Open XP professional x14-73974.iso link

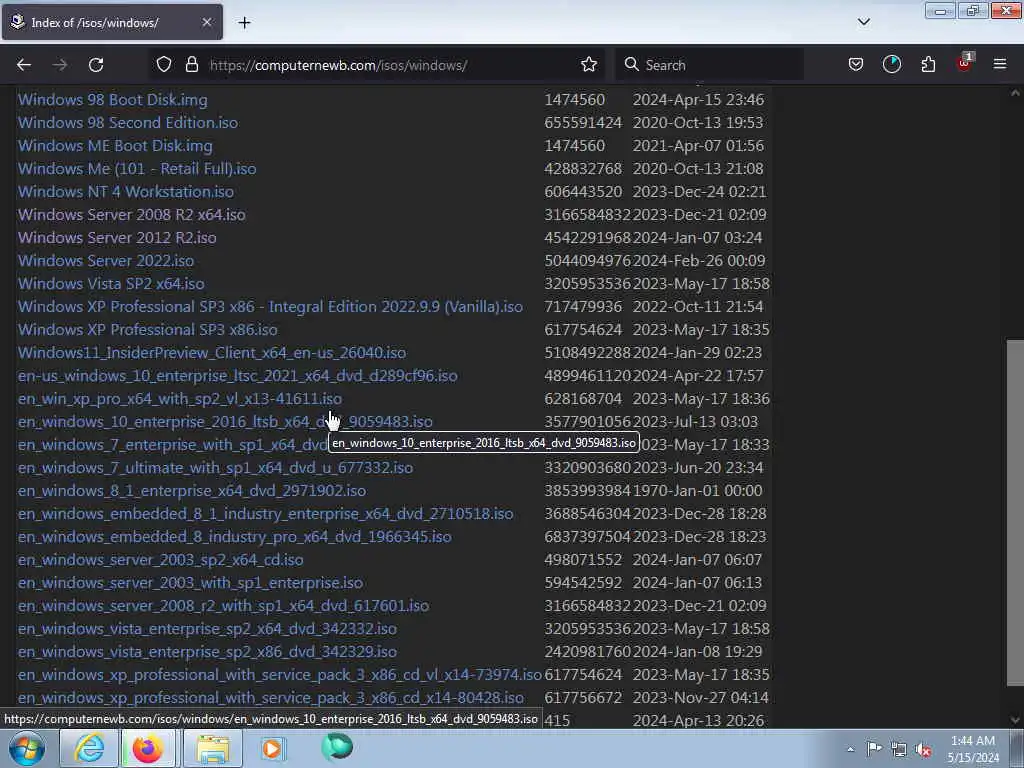coord(280,674)
